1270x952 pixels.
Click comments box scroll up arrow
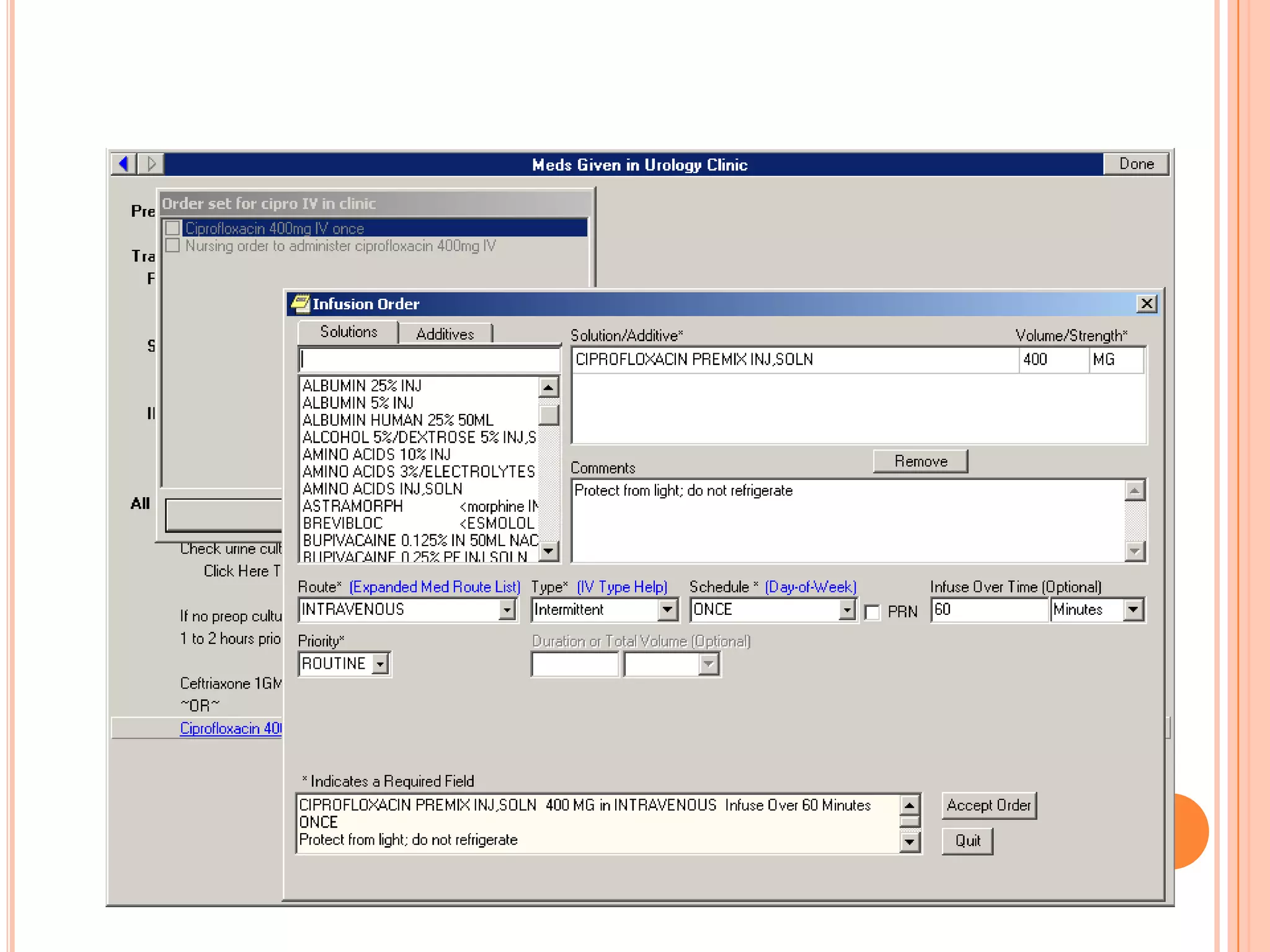(1134, 491)
